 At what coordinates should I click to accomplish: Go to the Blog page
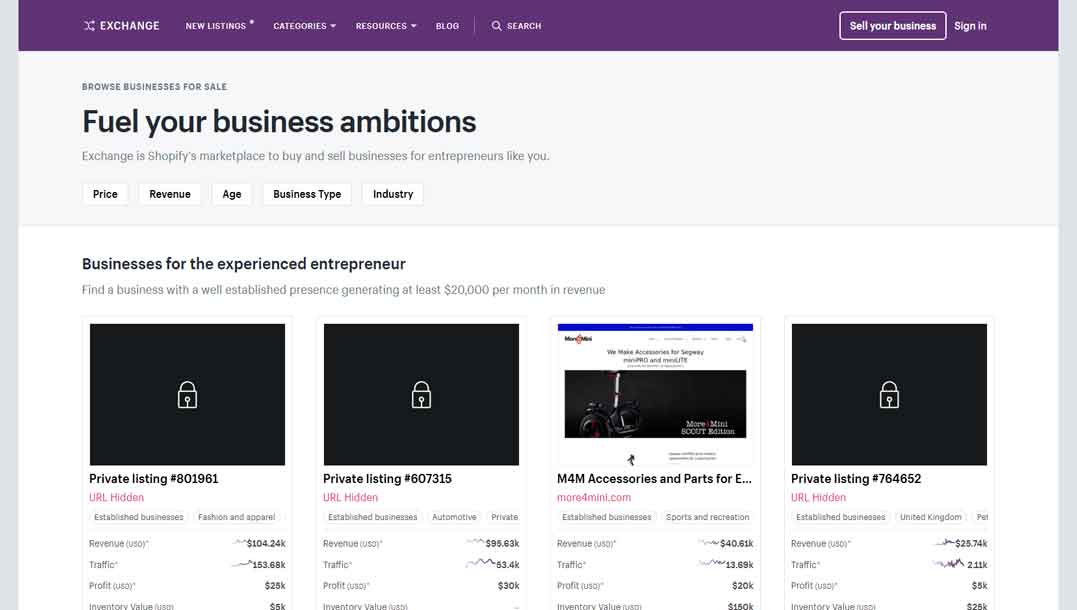click(x=447, y=26)
